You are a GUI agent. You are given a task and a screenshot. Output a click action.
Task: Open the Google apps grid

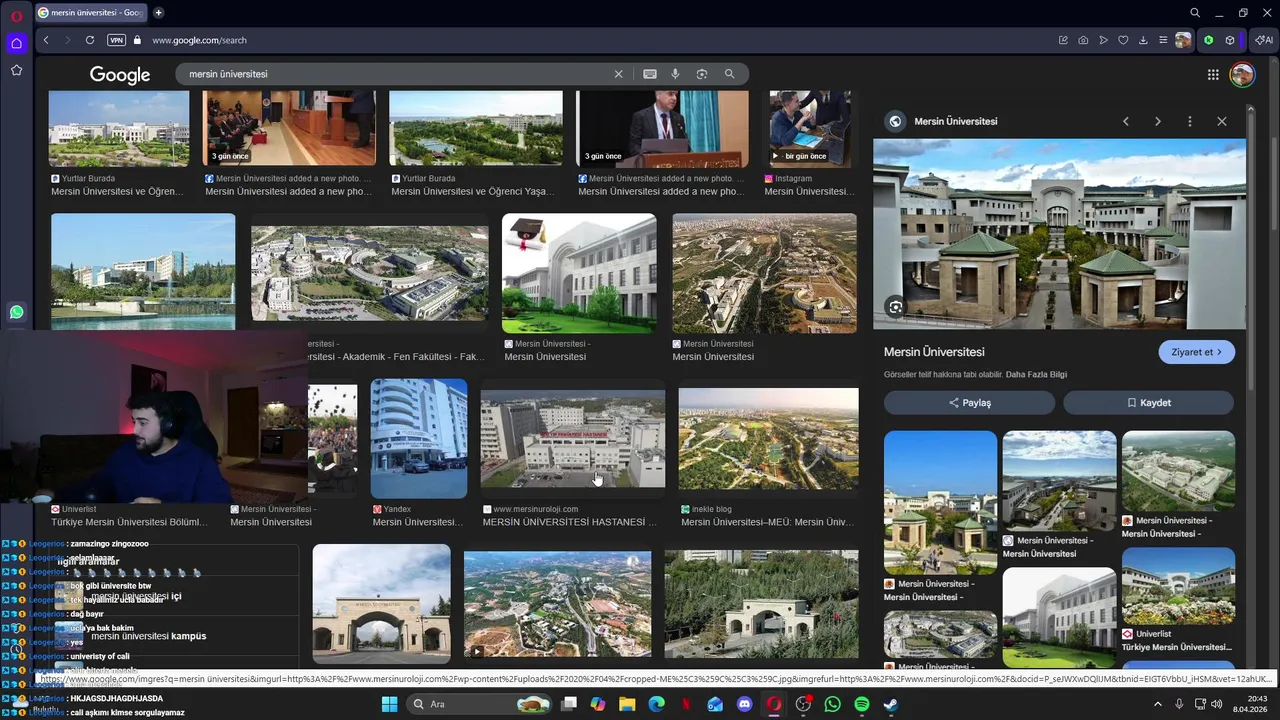click(x=1213, y=74)
